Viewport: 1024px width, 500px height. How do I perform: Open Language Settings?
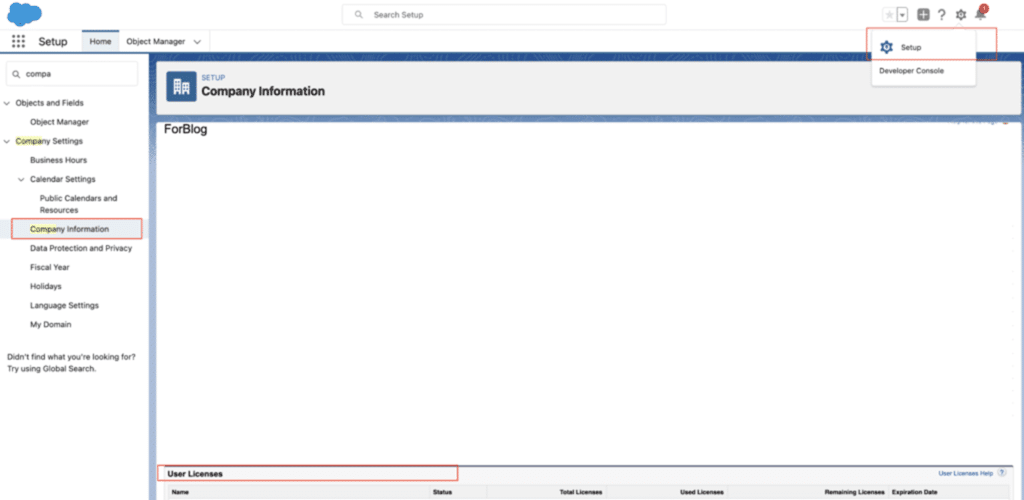(x=65, y=305)
